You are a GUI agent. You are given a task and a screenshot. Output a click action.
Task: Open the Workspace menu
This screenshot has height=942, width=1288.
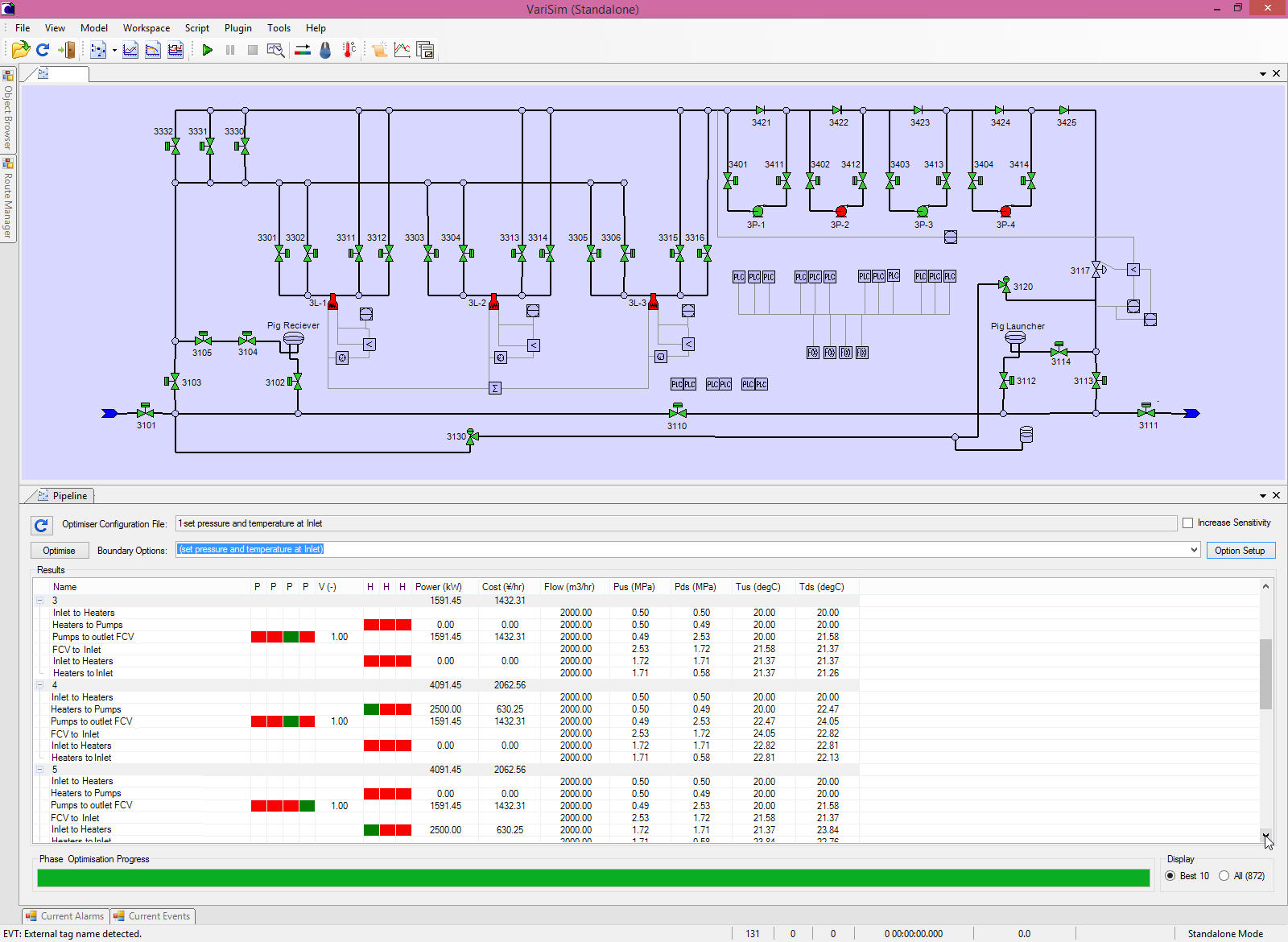click(x=146, y=28)
